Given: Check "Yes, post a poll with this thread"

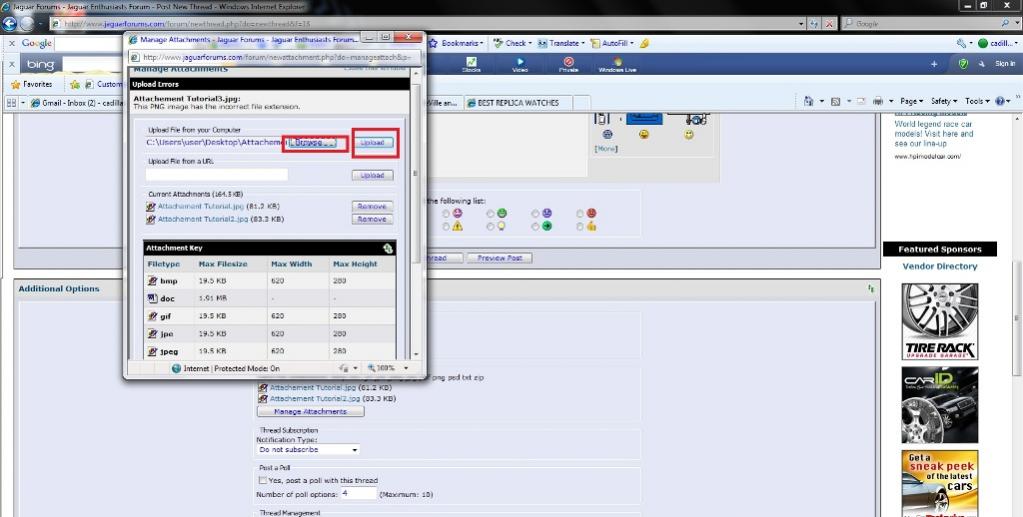Looking at the screenshot, I should click(x=262, y=480).
